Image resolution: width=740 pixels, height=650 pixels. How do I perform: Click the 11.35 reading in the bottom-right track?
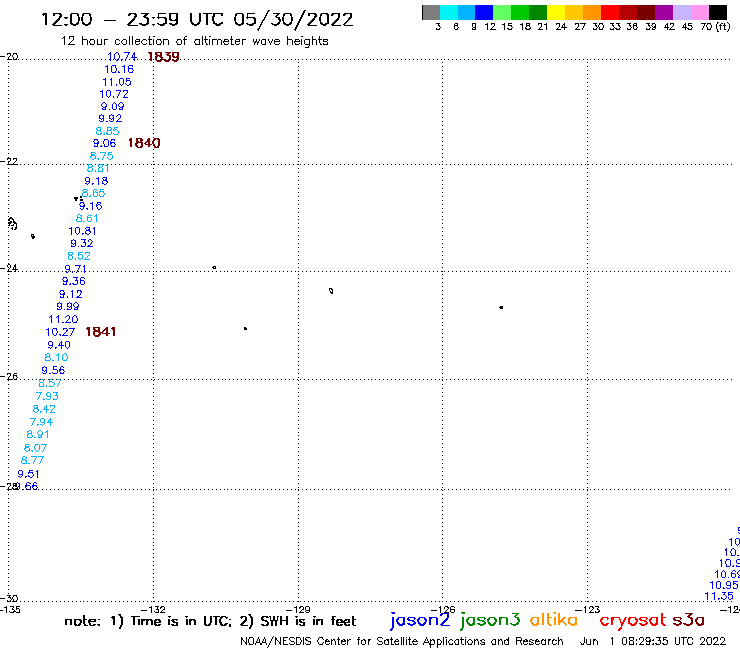pyautogui.click(x=719, y=596)
